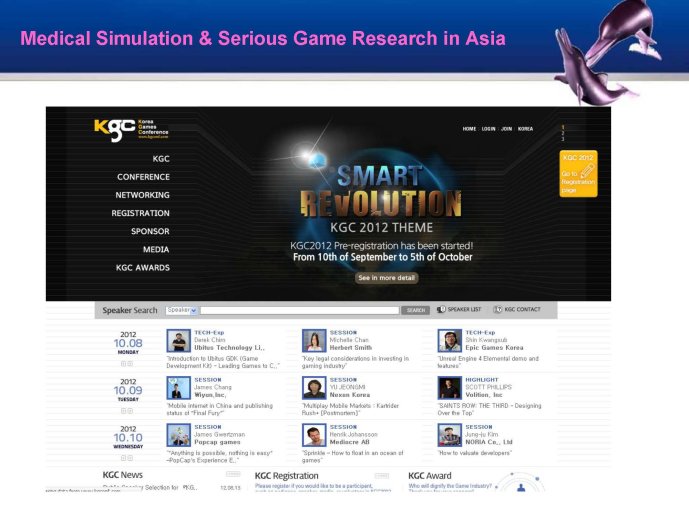The width and height of the screenshot is (689, 517).
Task: Click the HIGHLIGHT label for Scott Phillips
Action: [482, 380]
